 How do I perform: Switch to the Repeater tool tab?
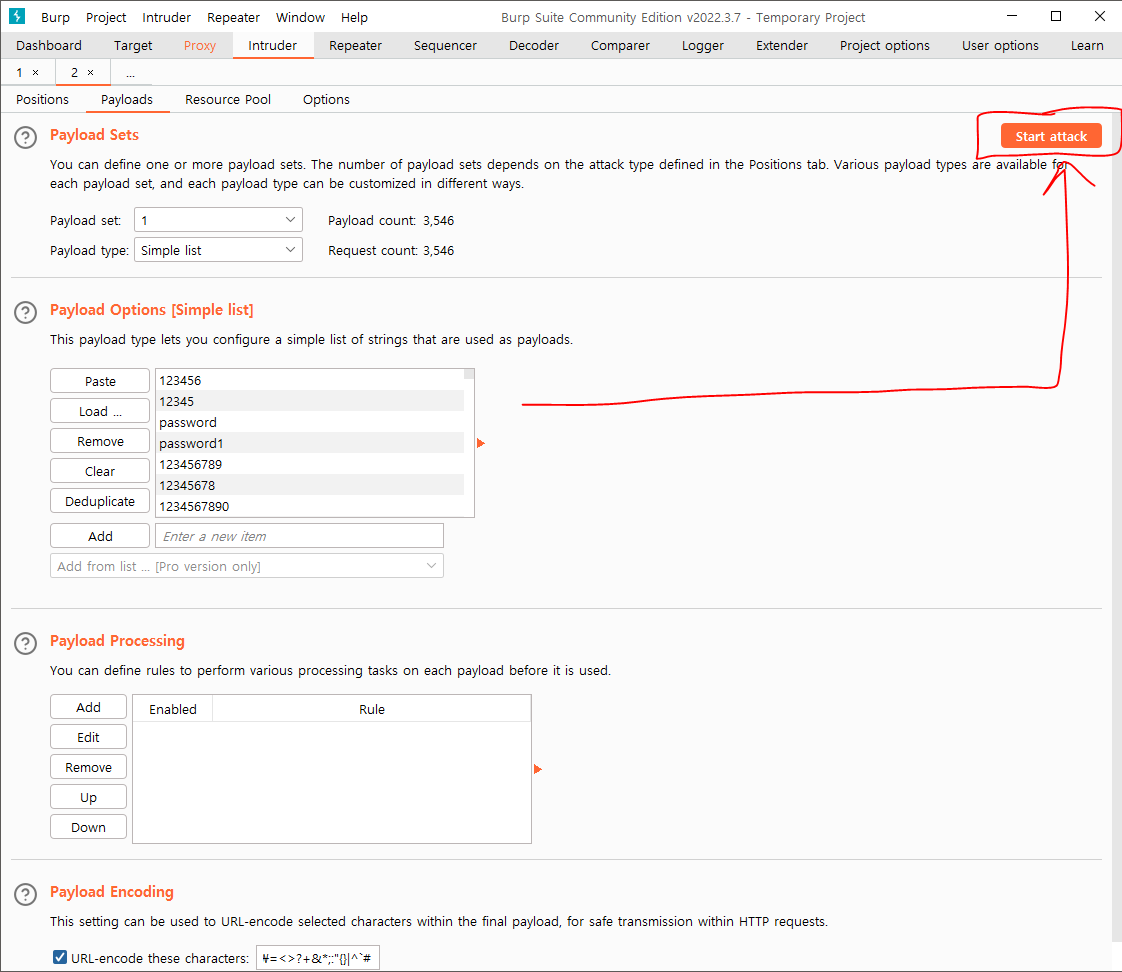pyautogui.click(x=356, y=45)
